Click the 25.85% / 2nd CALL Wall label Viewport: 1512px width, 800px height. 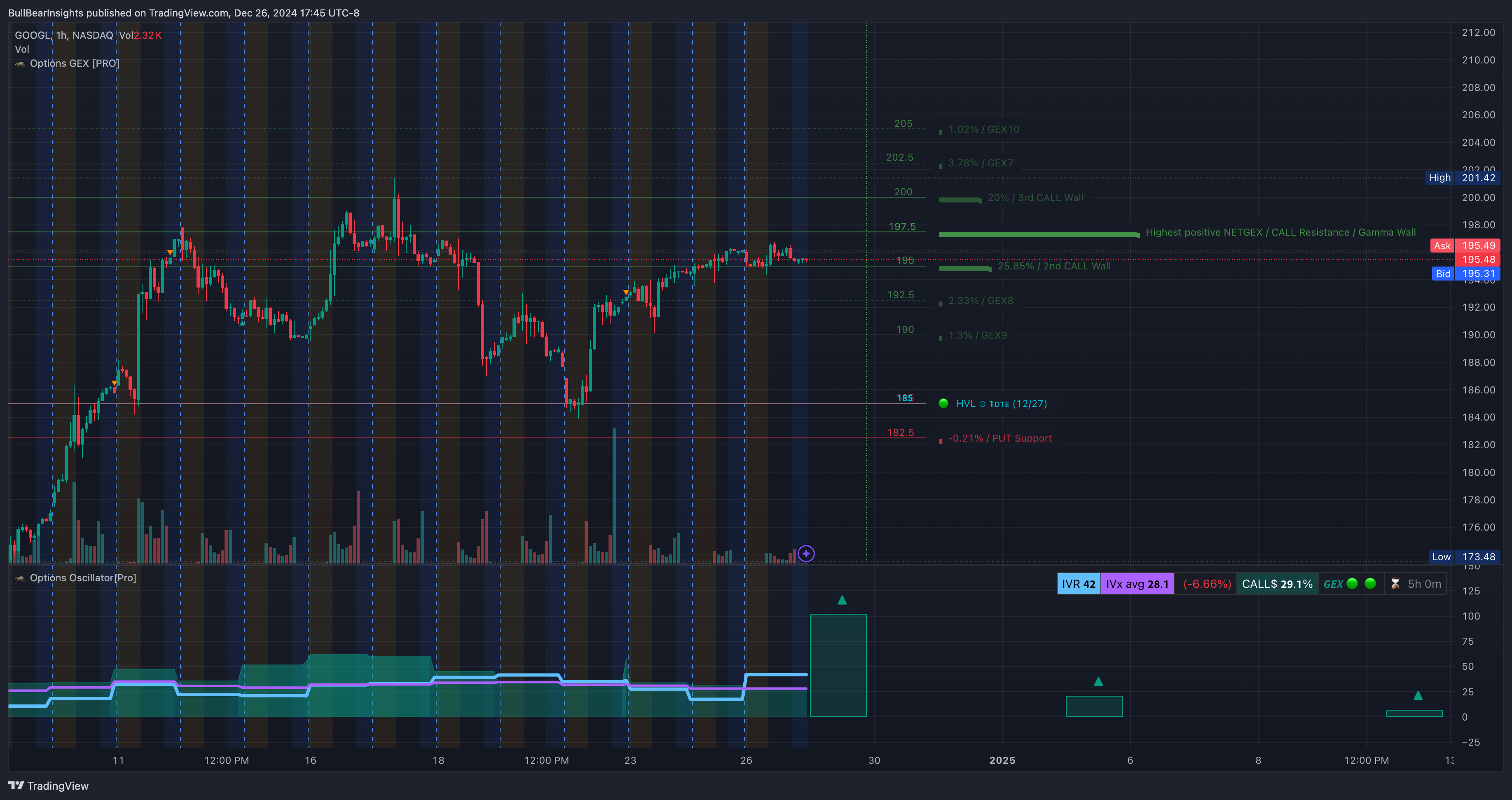click(1054, 266)
